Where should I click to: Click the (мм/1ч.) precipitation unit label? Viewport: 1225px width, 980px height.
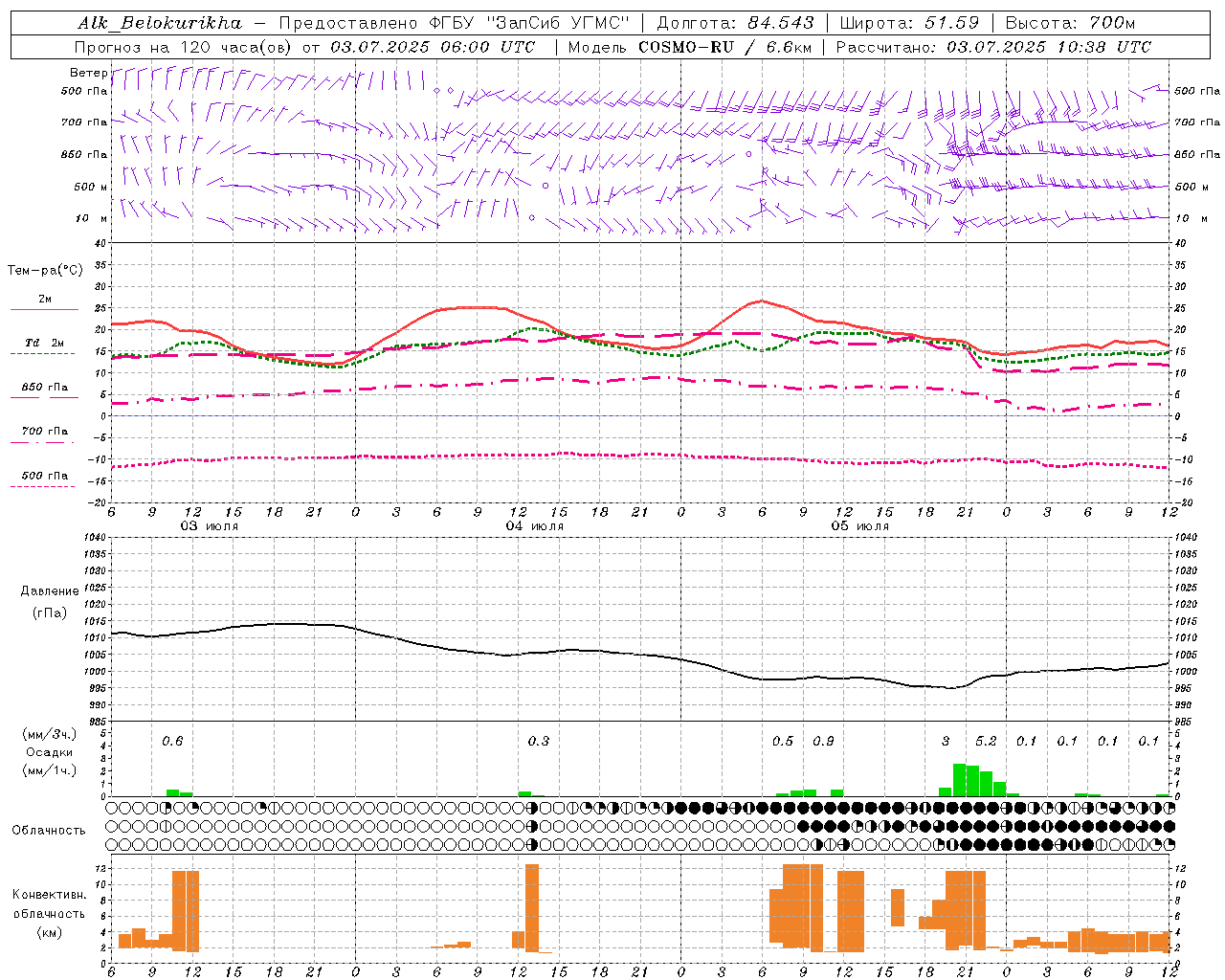[50, 770]
